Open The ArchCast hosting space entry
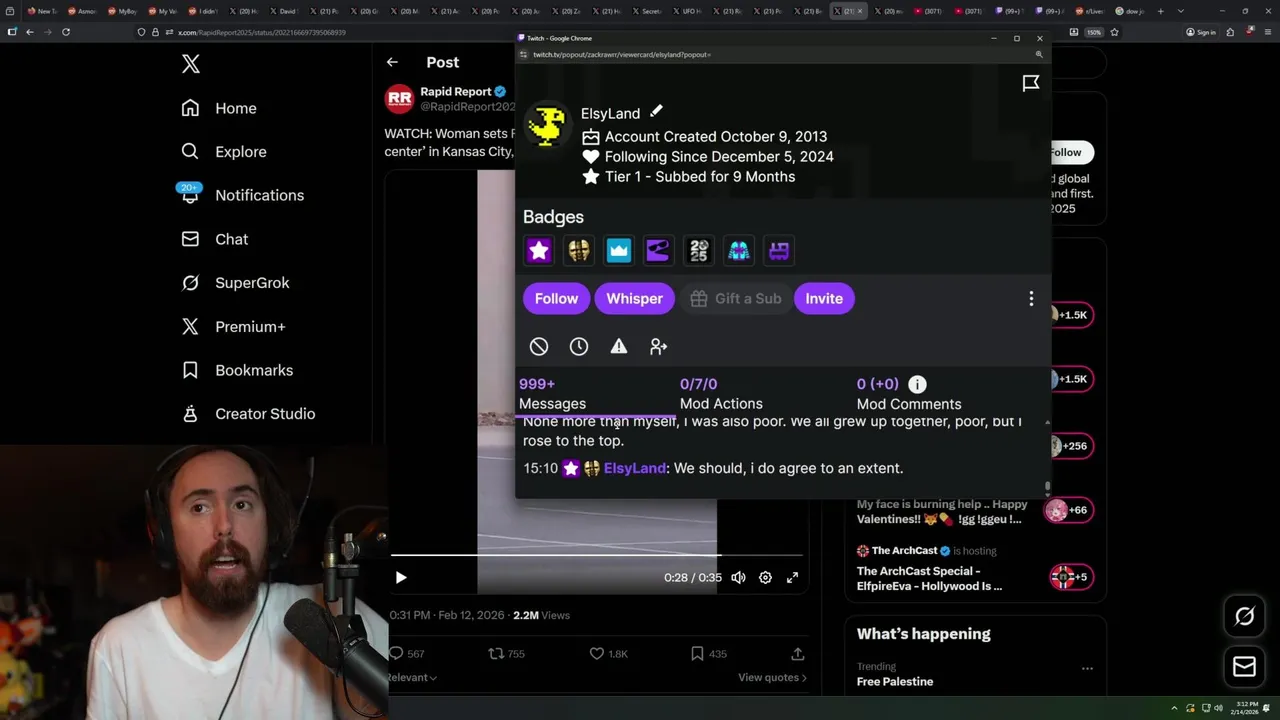Screen dimensions: 1280x720 point(975,569)
